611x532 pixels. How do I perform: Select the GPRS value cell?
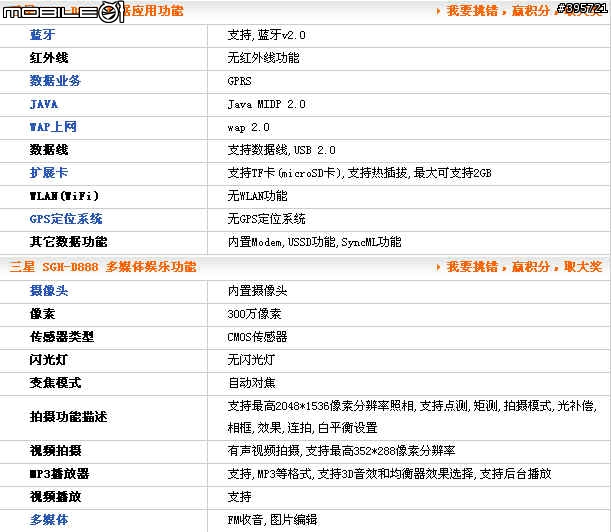[x=239, y=81]
